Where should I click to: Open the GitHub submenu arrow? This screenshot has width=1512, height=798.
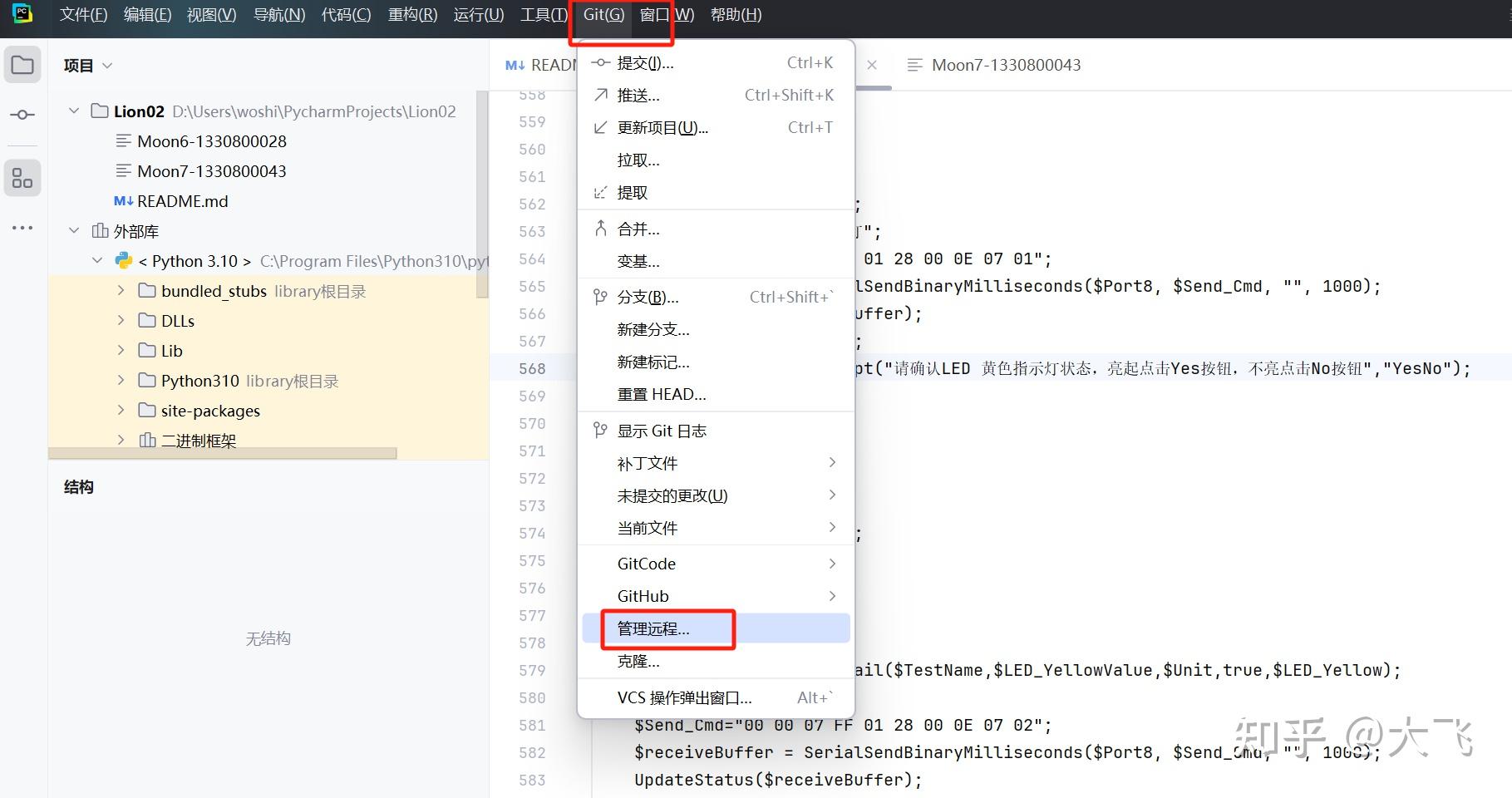pos(832,595)
